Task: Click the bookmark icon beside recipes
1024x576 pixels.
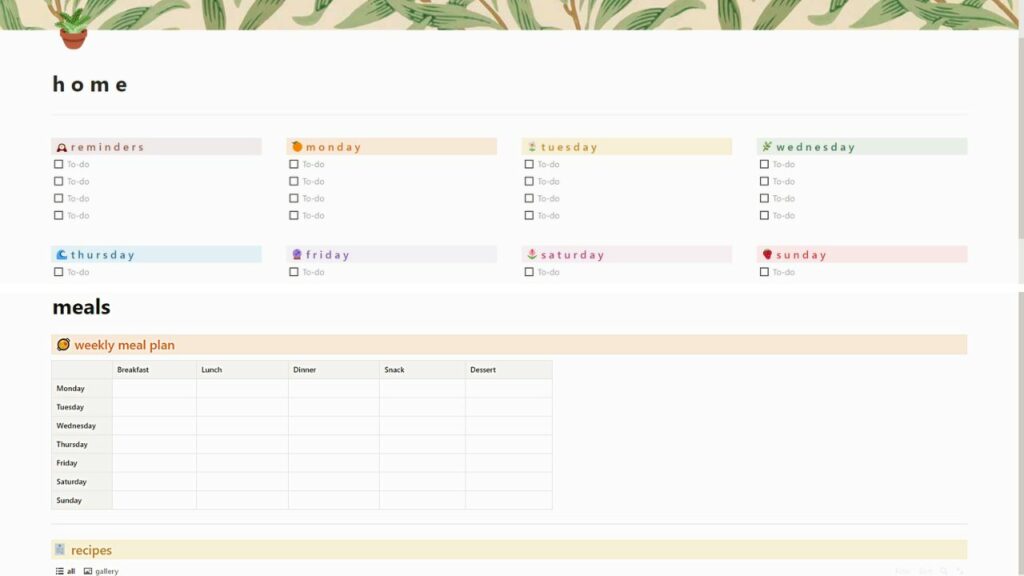Action: (x=59, y=549)
